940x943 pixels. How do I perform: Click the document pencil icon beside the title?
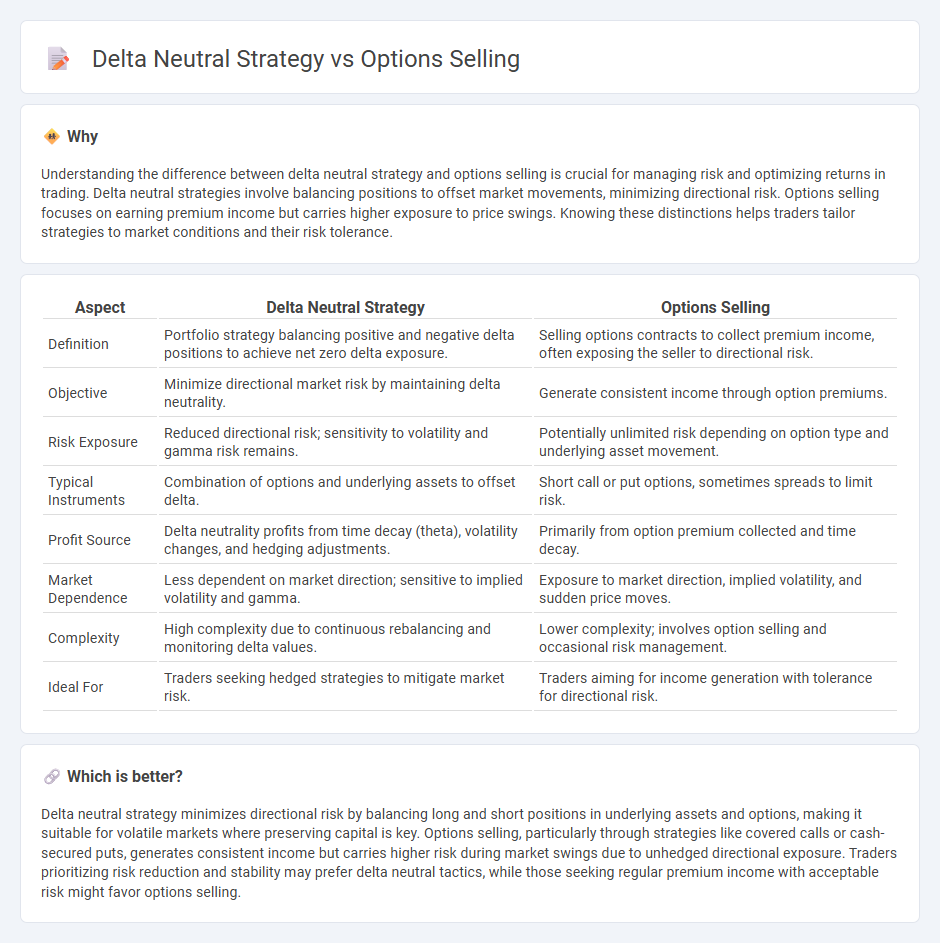pyautogui.click(x=58, y=59)
